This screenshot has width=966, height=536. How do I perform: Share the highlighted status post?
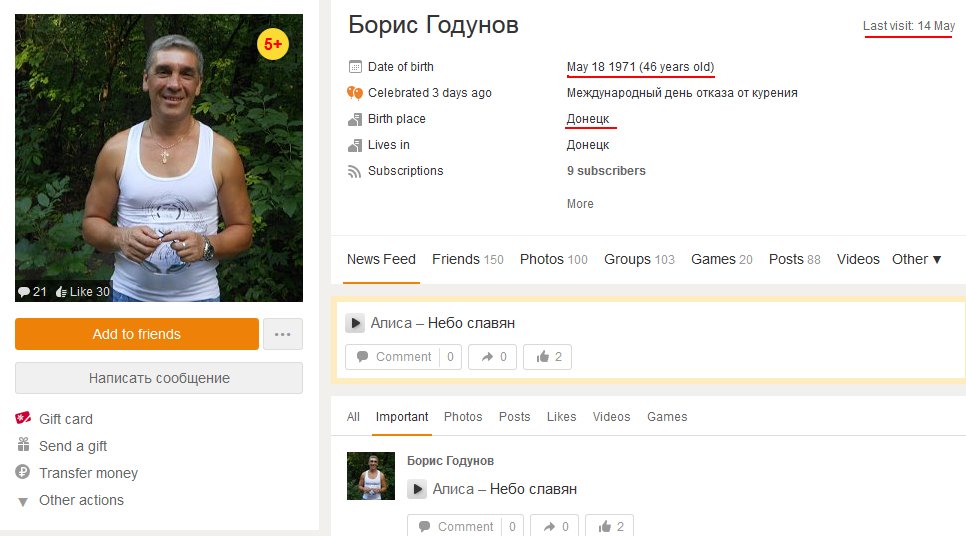(493, 357)
